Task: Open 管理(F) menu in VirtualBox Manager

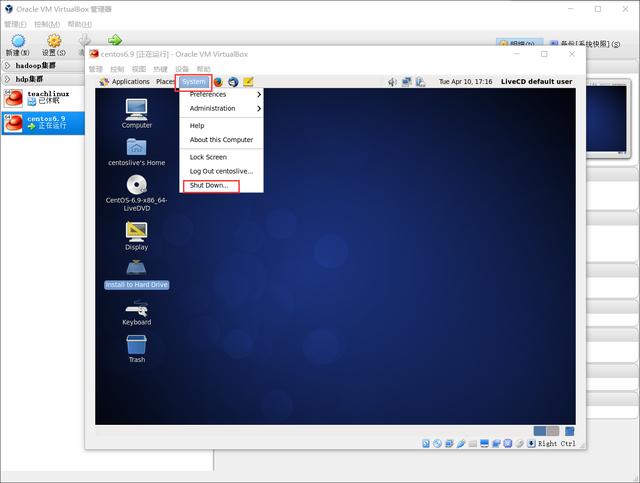Action: pos(16,24)
